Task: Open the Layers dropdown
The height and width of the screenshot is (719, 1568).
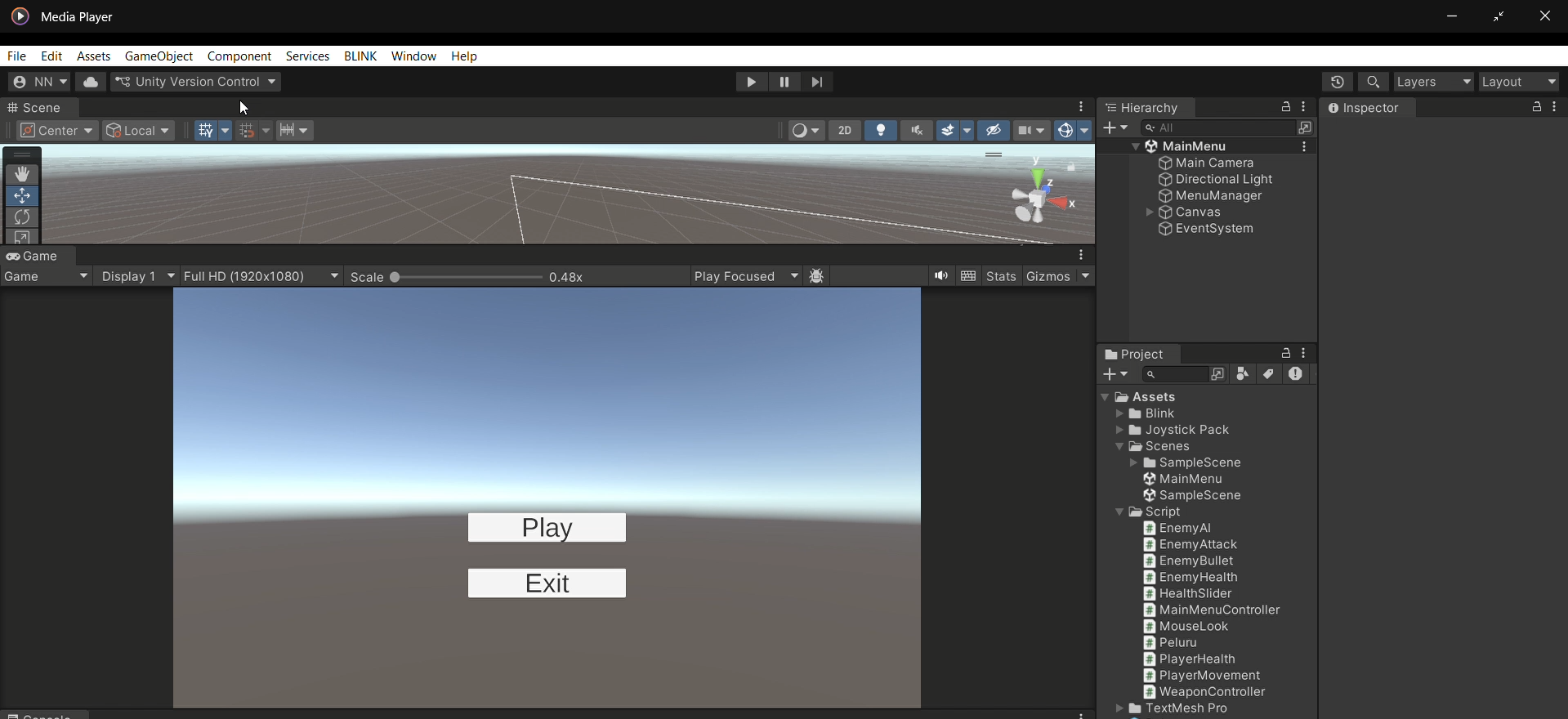Action: click(1433, 82)
